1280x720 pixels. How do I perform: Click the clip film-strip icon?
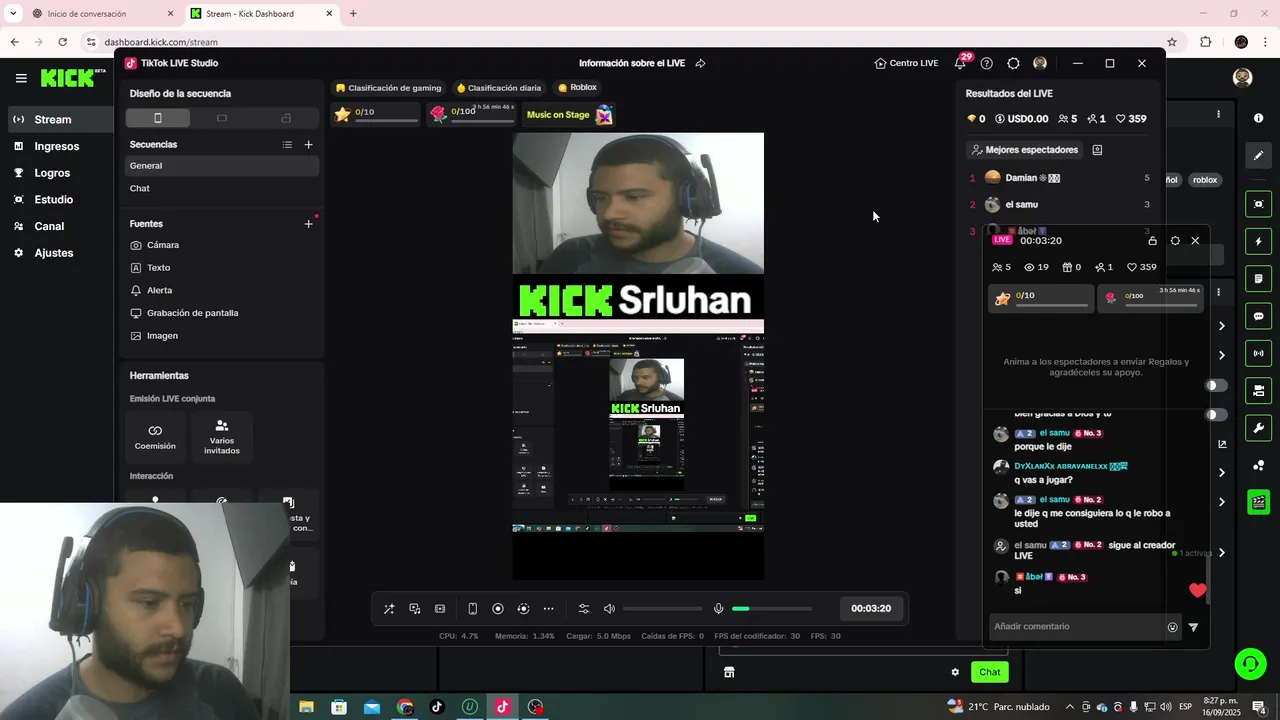(x=440, y=609)
